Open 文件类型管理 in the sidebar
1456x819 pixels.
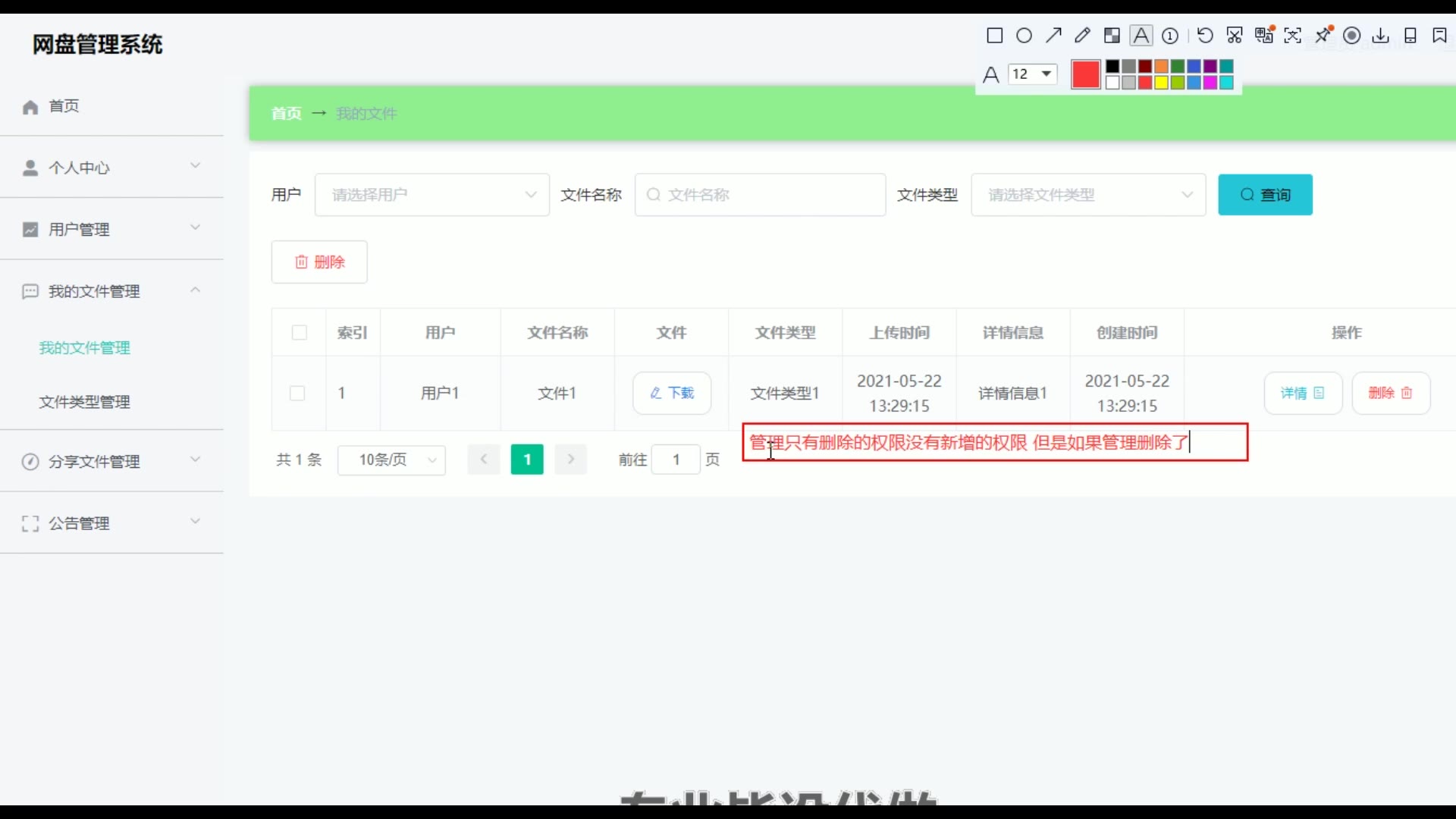[x=85, y=402]
